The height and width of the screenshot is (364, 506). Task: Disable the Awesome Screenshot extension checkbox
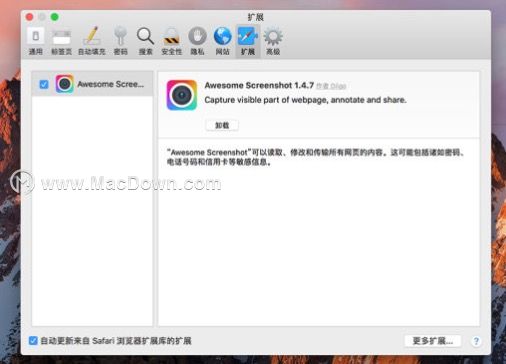44,84
